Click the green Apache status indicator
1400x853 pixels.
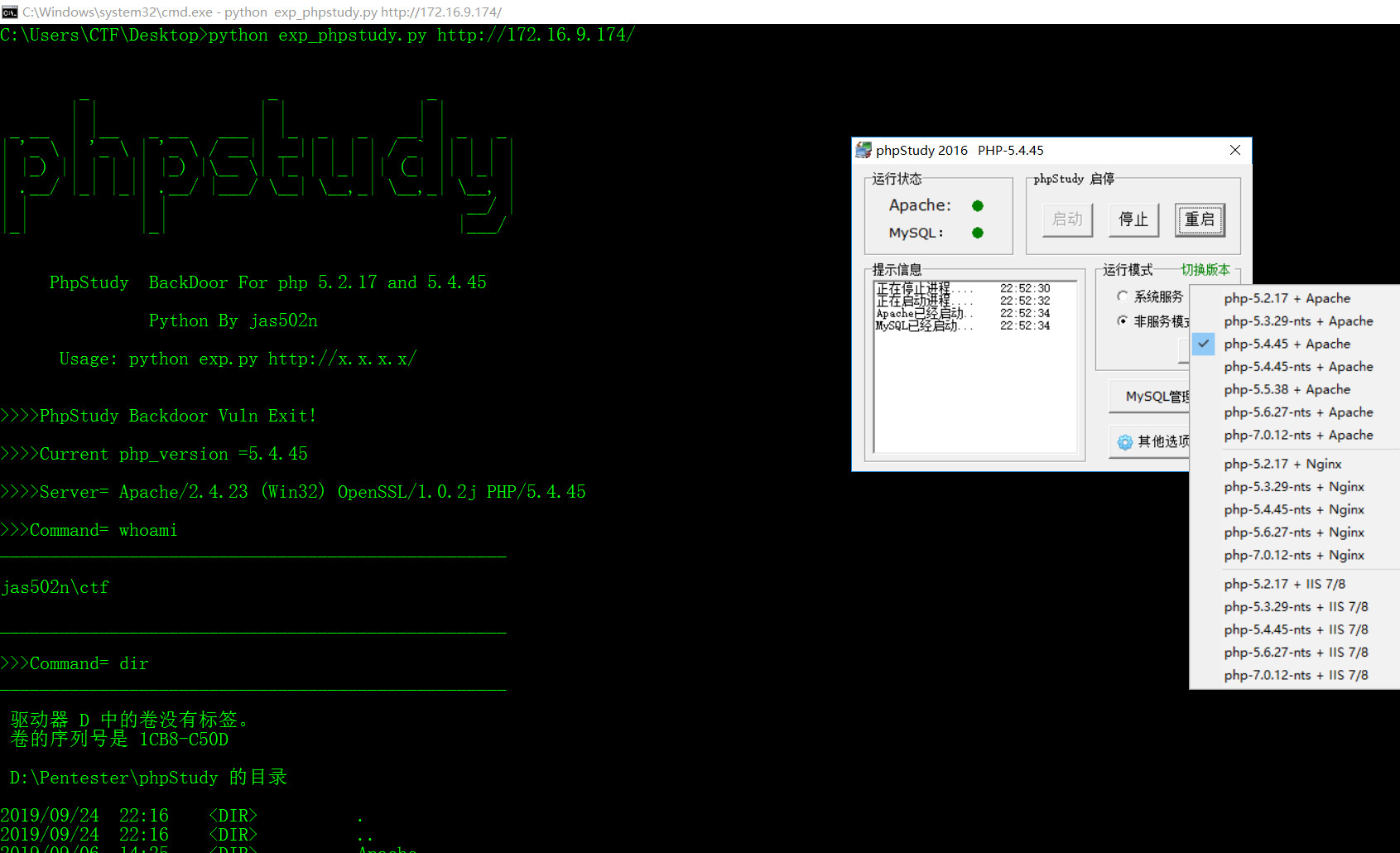point(978,205)
